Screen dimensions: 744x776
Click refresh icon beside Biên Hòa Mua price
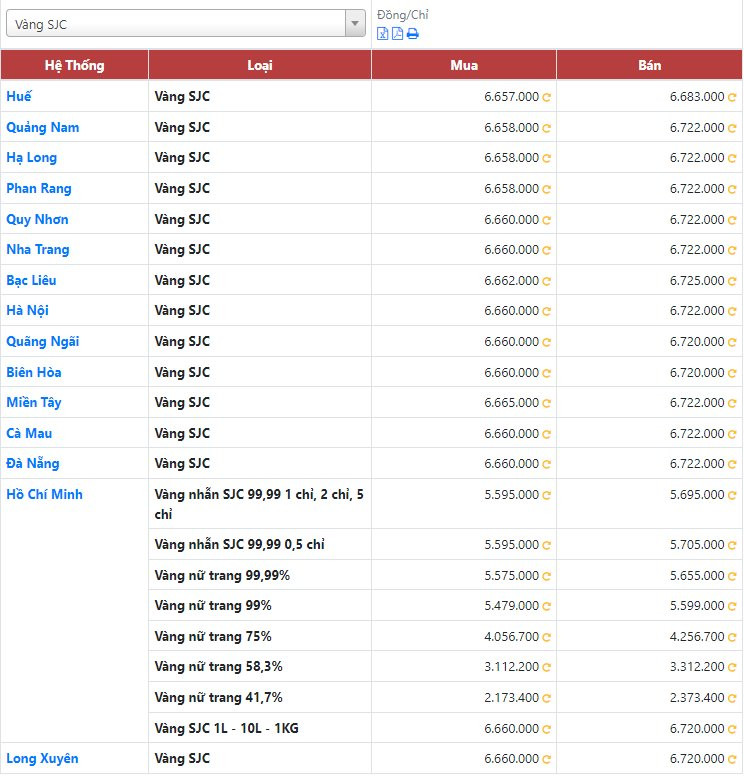point(546,373)
